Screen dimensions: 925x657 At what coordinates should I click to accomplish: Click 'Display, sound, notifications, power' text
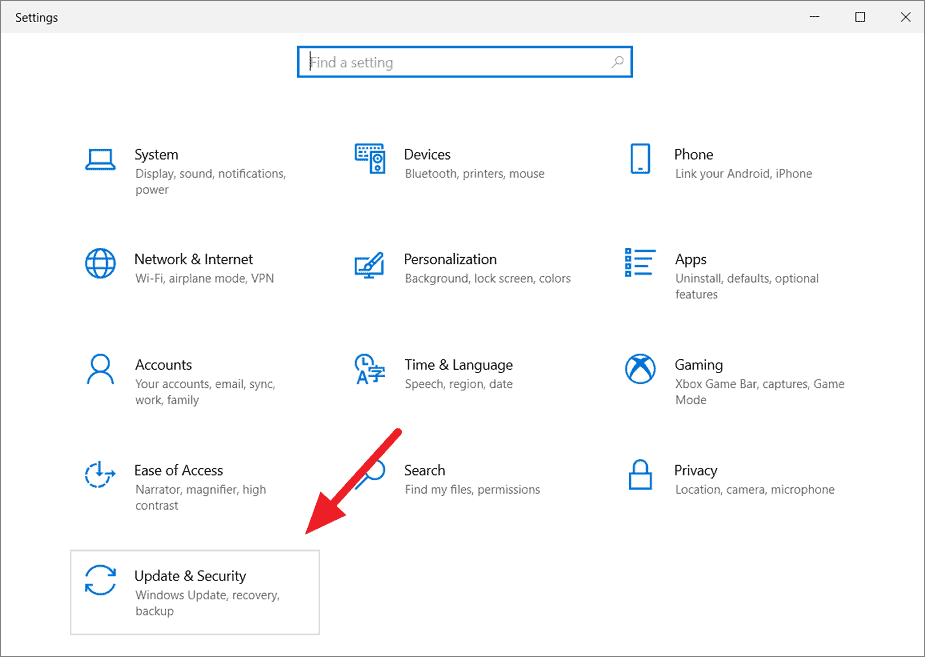(211, 182)
